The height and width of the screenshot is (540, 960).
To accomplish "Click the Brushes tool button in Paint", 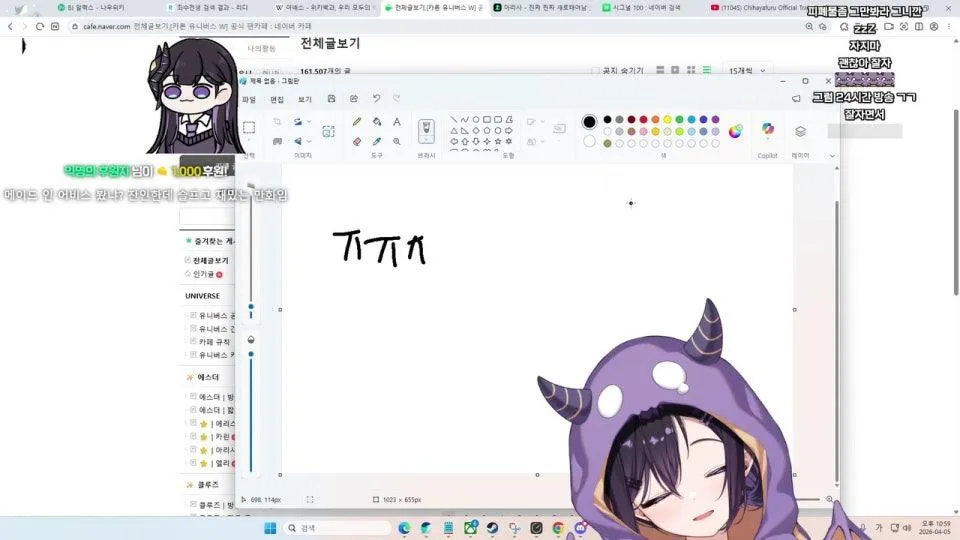I will (426, 131).
